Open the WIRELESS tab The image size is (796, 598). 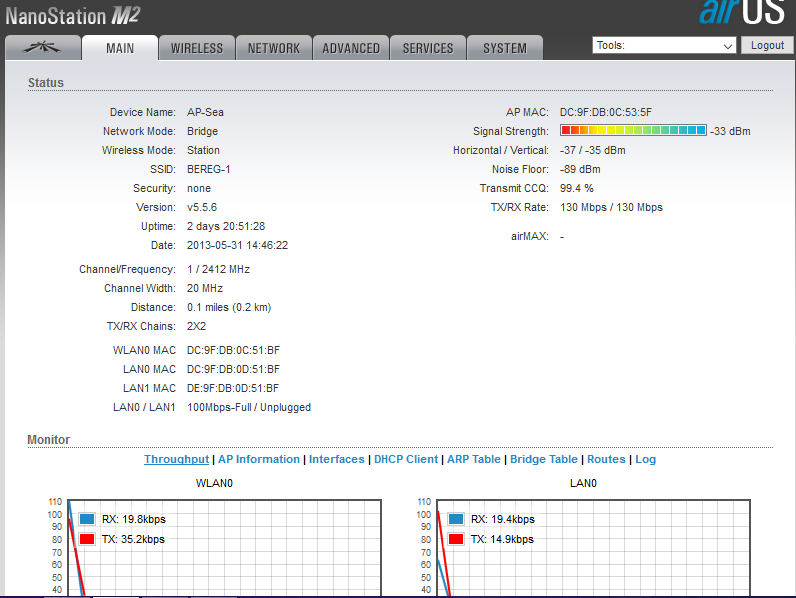tap(197, 48)
